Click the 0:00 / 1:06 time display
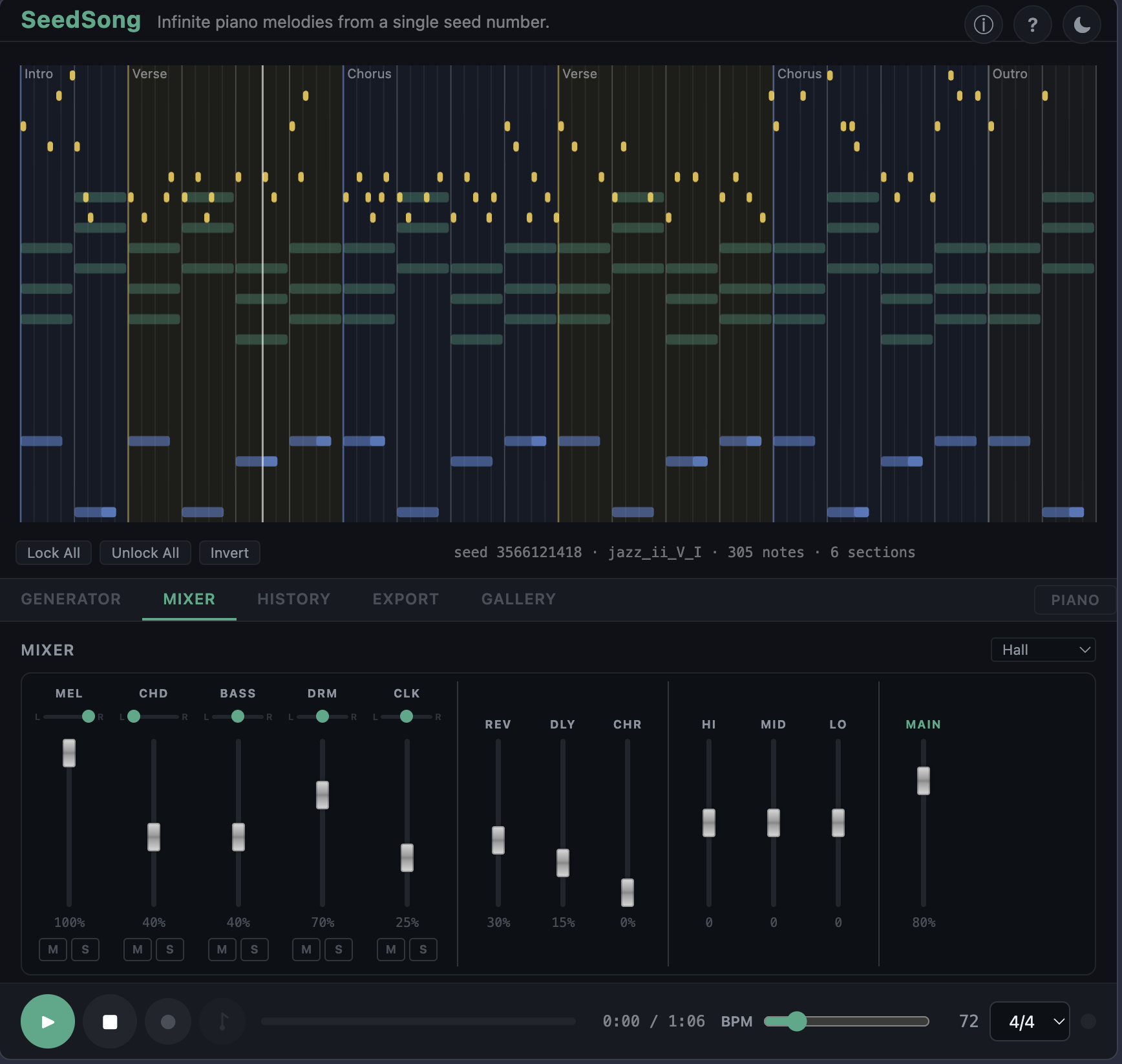This screenshot has width=1122, height=1064. [653, 1021]
